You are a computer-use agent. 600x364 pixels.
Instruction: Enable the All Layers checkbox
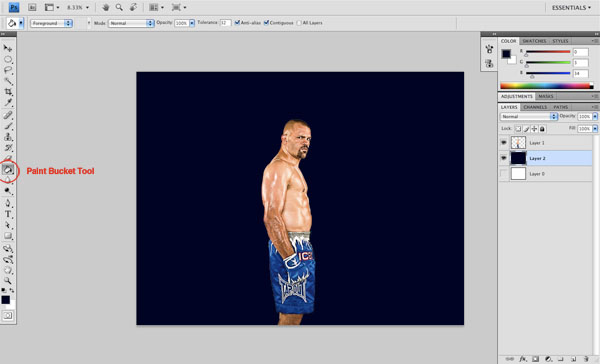(299, 23)
